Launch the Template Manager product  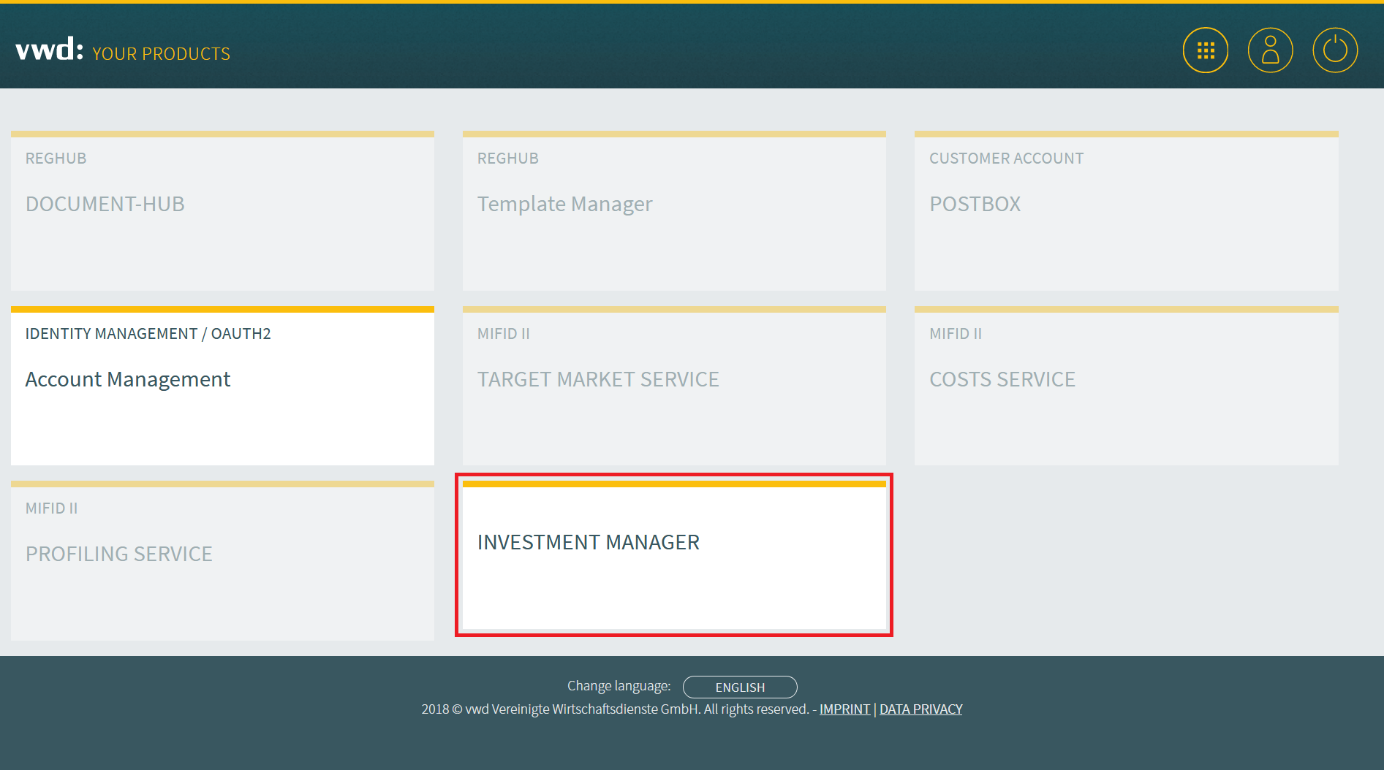click(x=673, y=212)
